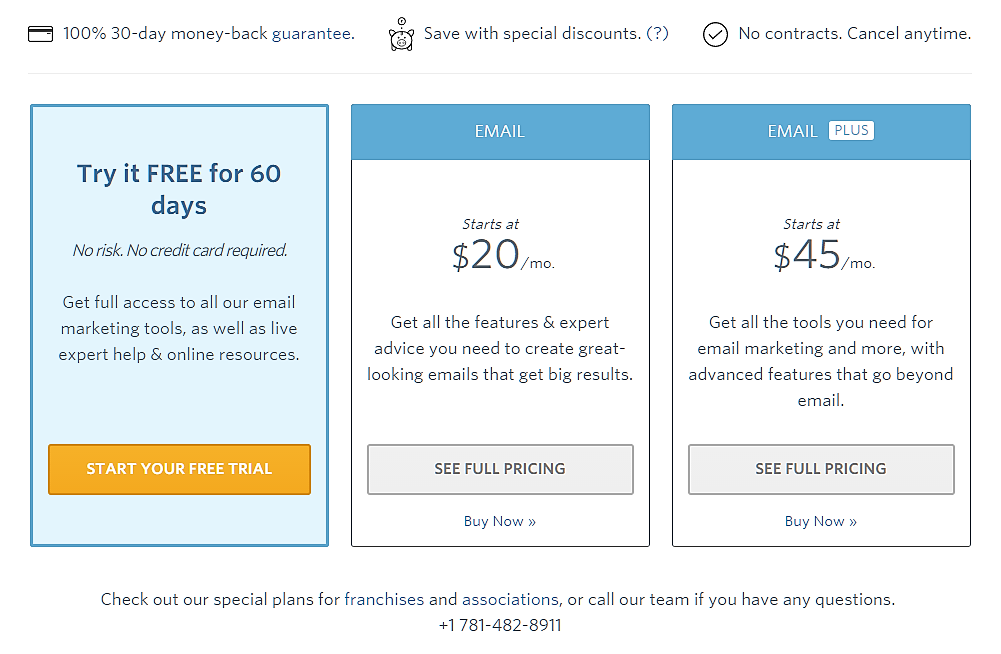Click the credit card icon

(41, 34)
